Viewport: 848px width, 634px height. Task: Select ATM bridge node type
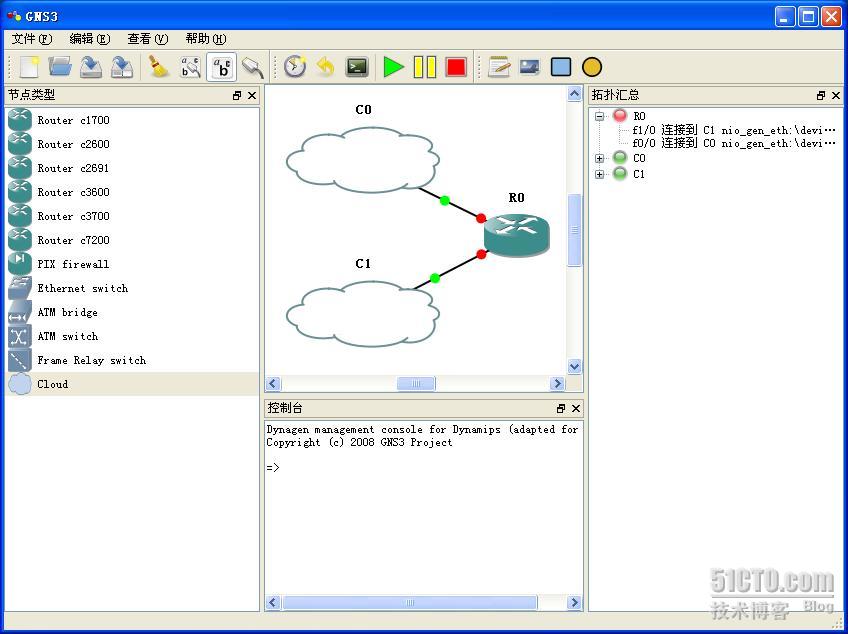tap(132, 312)
